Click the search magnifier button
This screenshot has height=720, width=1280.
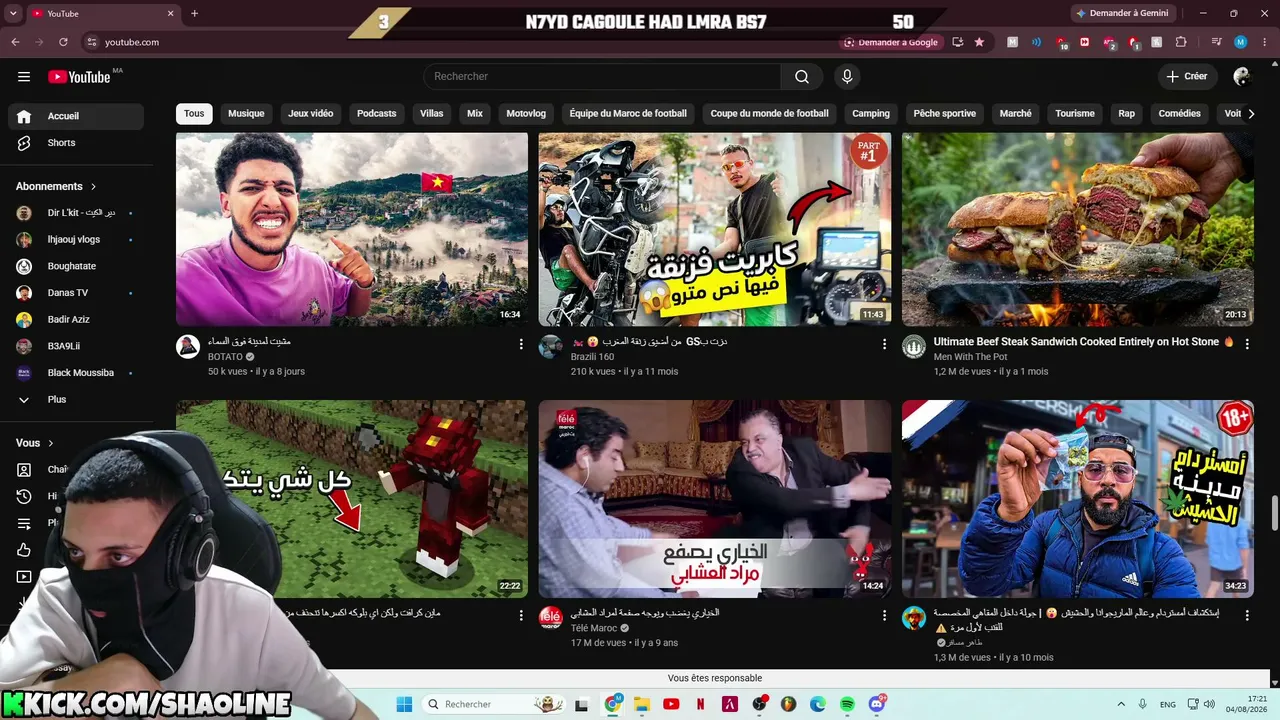pyautogui.click(x=802, y=77)
